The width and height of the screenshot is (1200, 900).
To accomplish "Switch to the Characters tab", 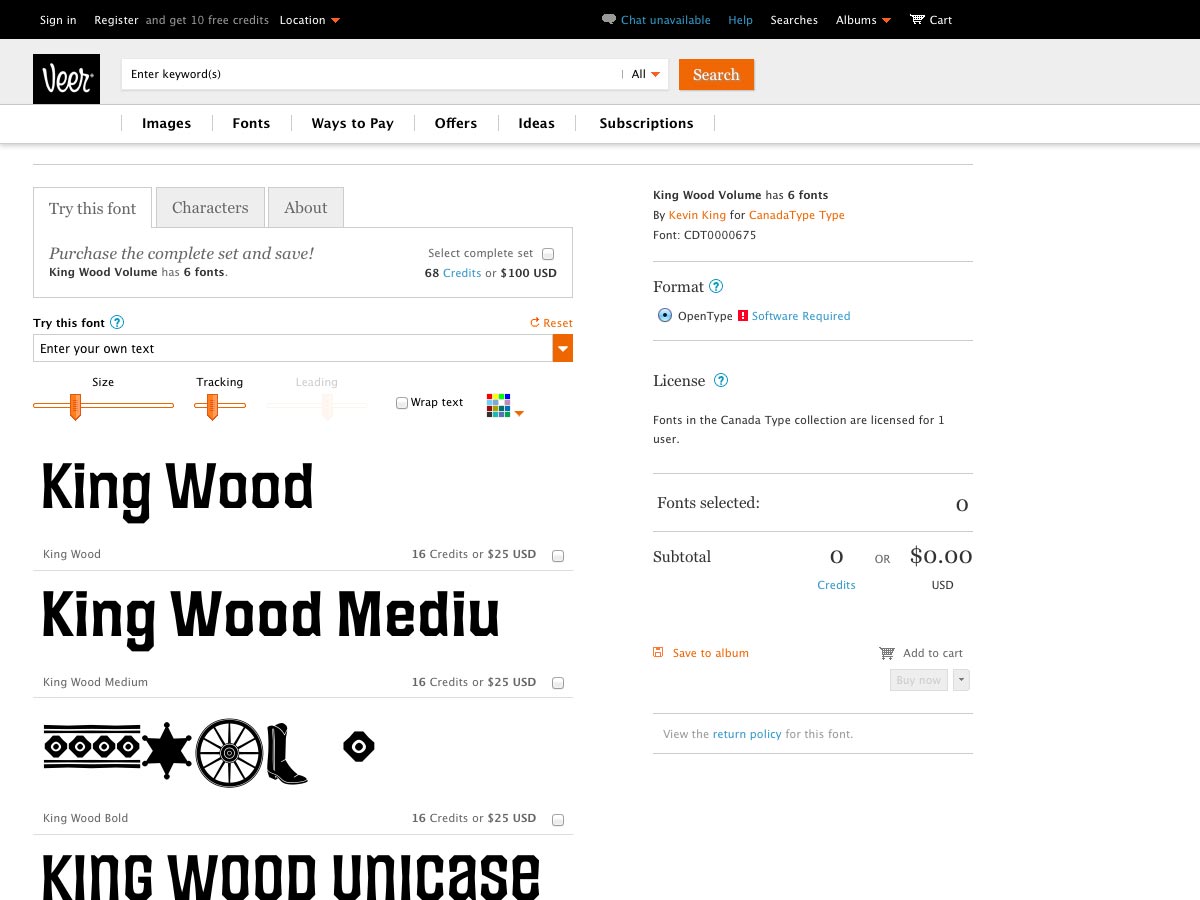I will (210, 208).
